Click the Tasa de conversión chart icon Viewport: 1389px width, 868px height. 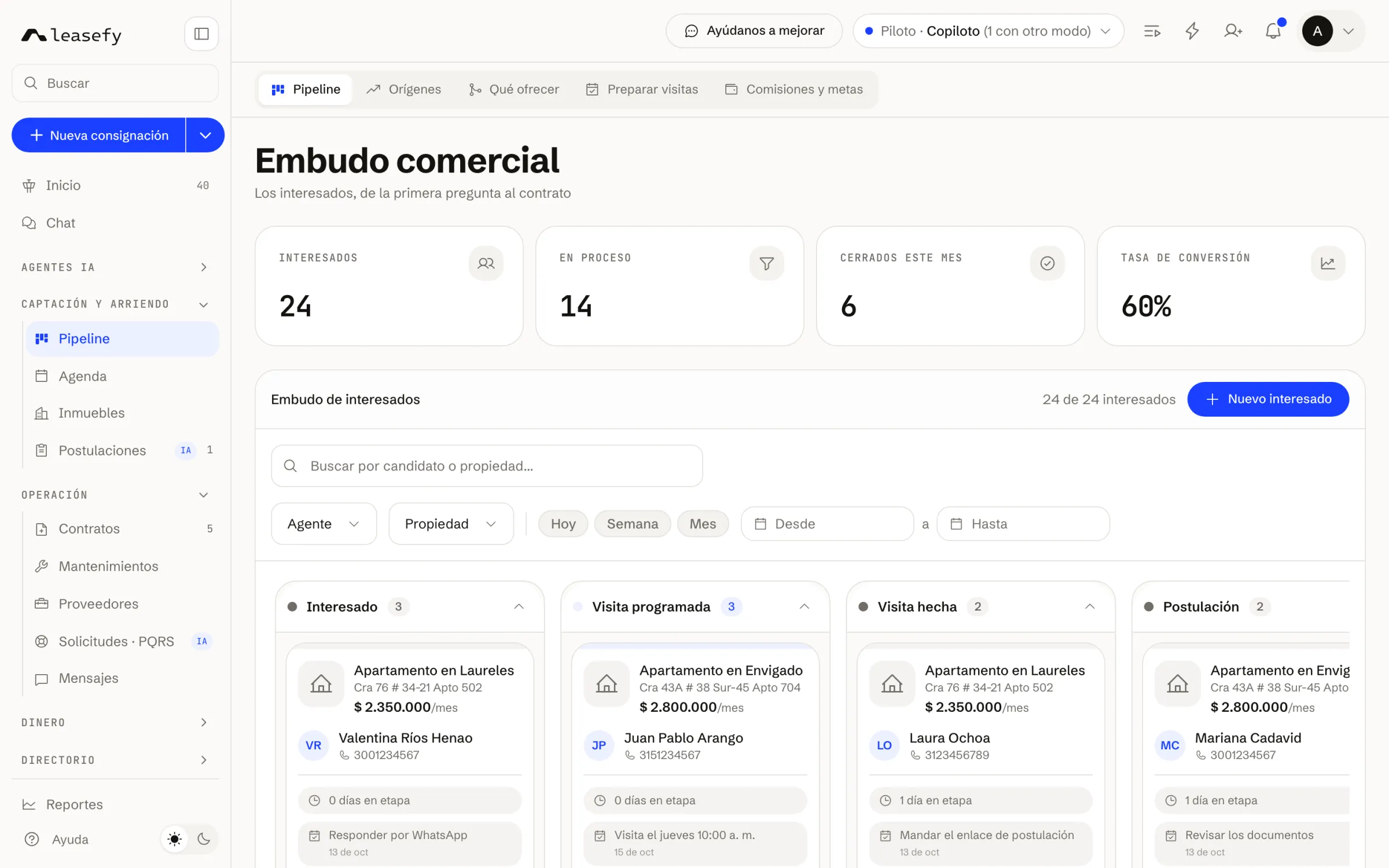[1328, 263]
